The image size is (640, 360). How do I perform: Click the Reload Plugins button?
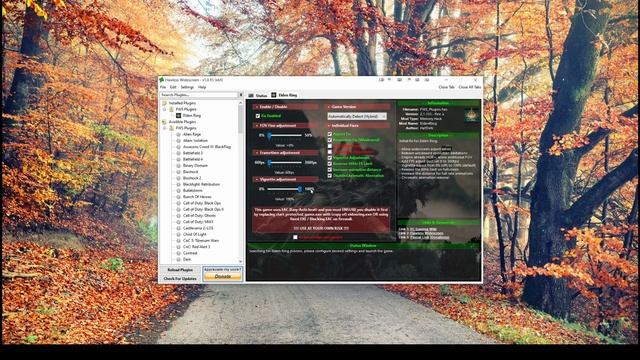click(x=180, y=270)
